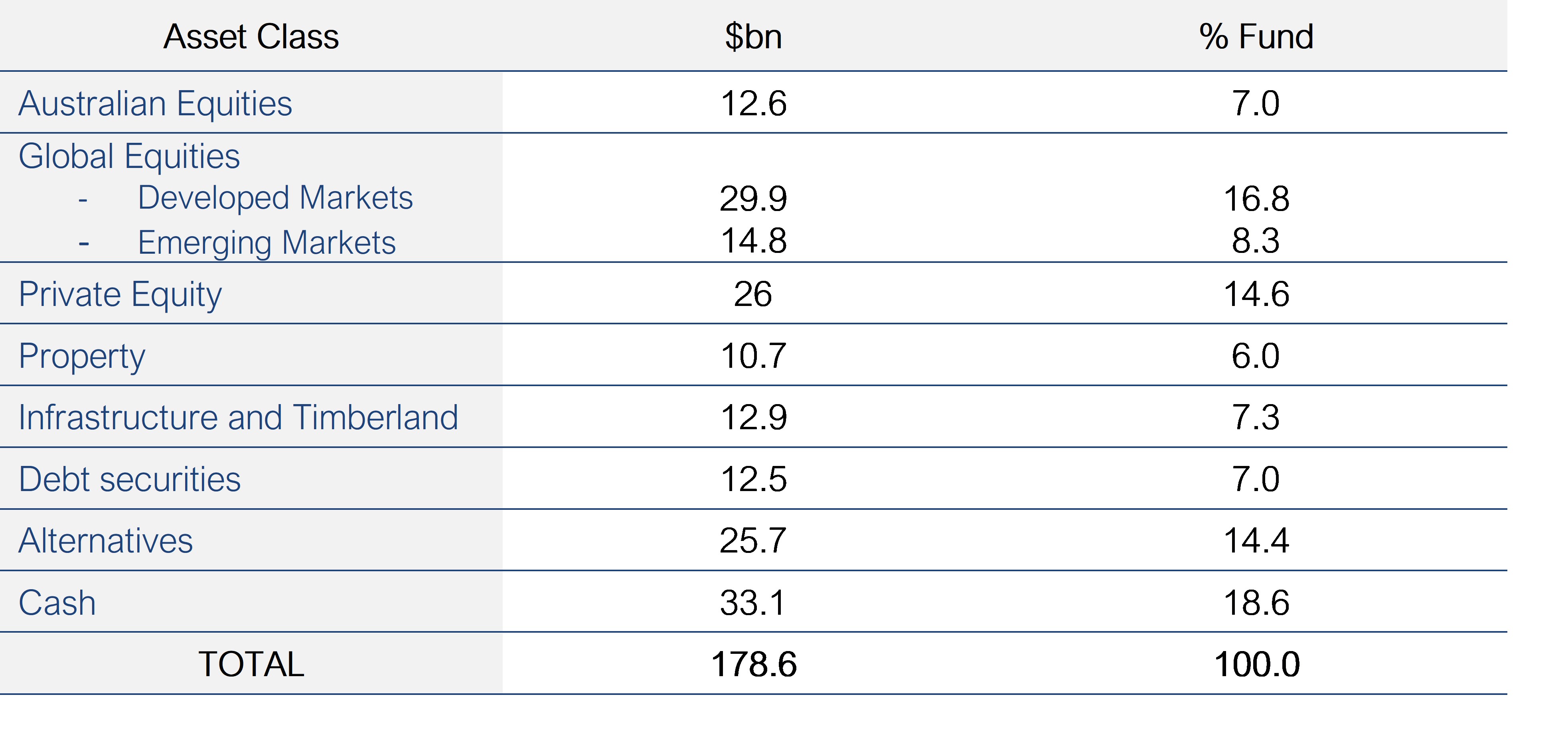Viewport: 1568px width, 736px height.
Task: Click the Asset Class column header
Action: point(251,37)
